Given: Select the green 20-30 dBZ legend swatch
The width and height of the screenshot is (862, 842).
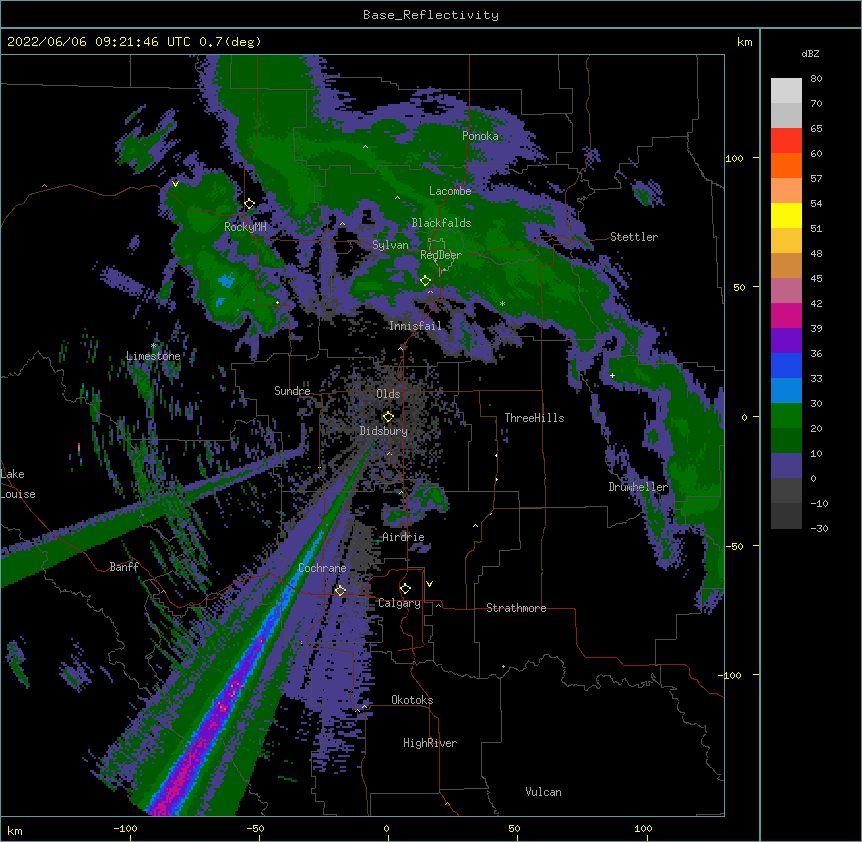Looking at the screenshot, I should (786, 416).
